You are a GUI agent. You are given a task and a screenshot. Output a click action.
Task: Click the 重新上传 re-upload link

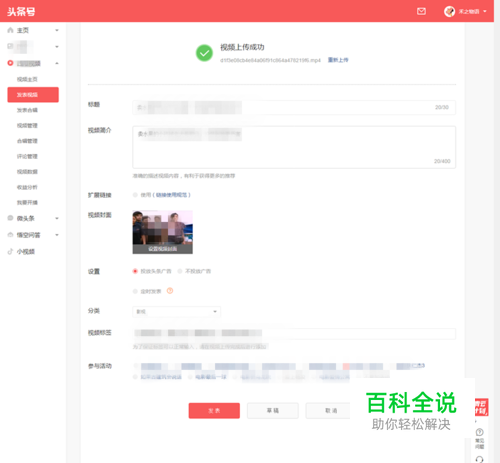(x=338, y=60)
